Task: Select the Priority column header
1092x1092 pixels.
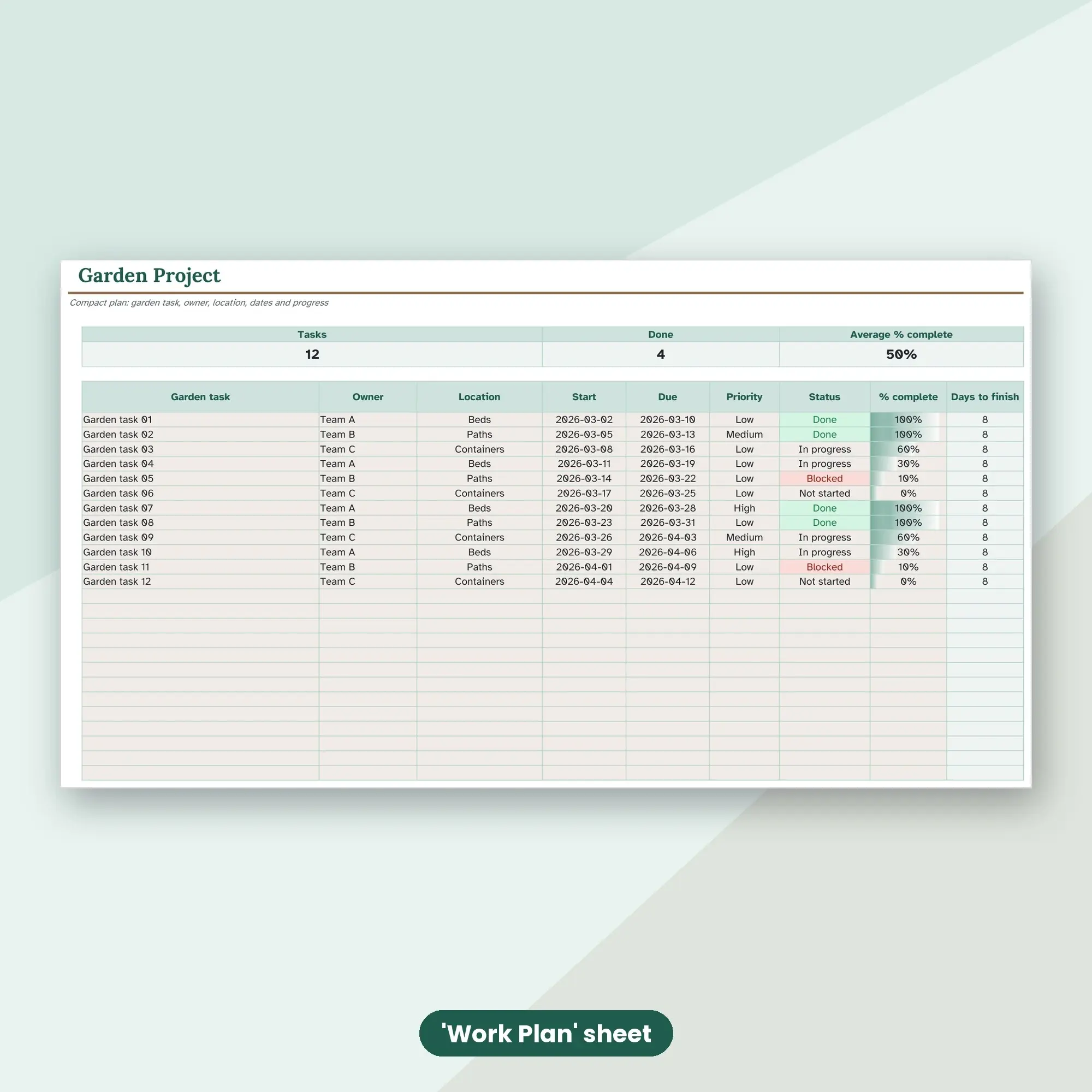Action: tap(744, 397)
